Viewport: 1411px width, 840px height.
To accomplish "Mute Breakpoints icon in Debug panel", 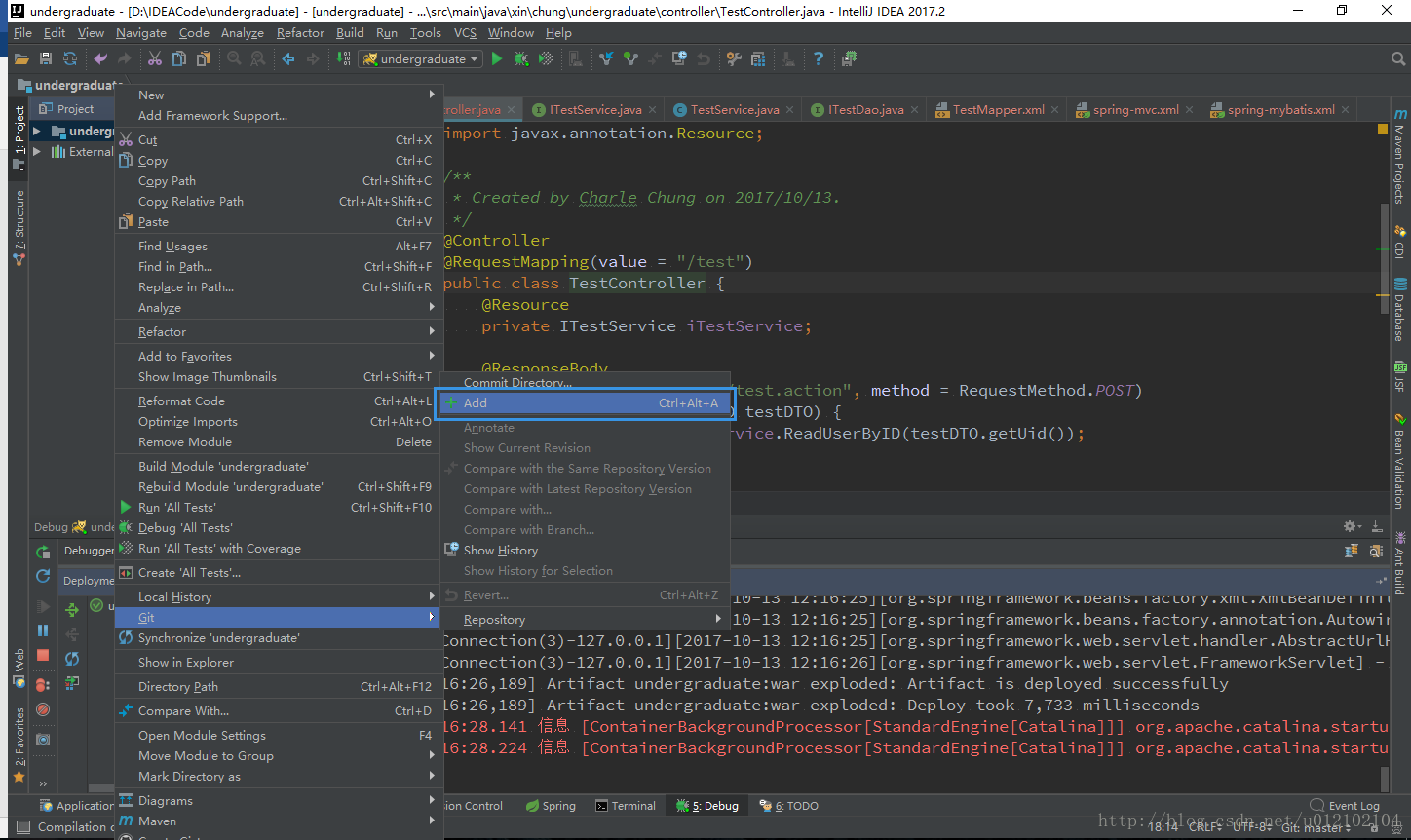I will pyautogui.click(x=43, y=709).
